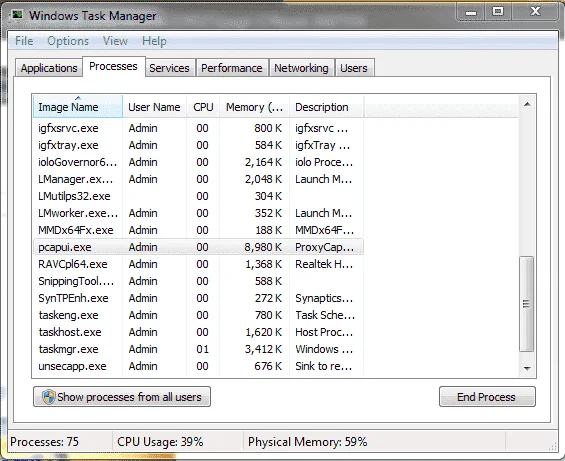This screenshot has width=565, height=461.
Task: Click the Realtek H... description cell
Action: [x=324, y=264]
